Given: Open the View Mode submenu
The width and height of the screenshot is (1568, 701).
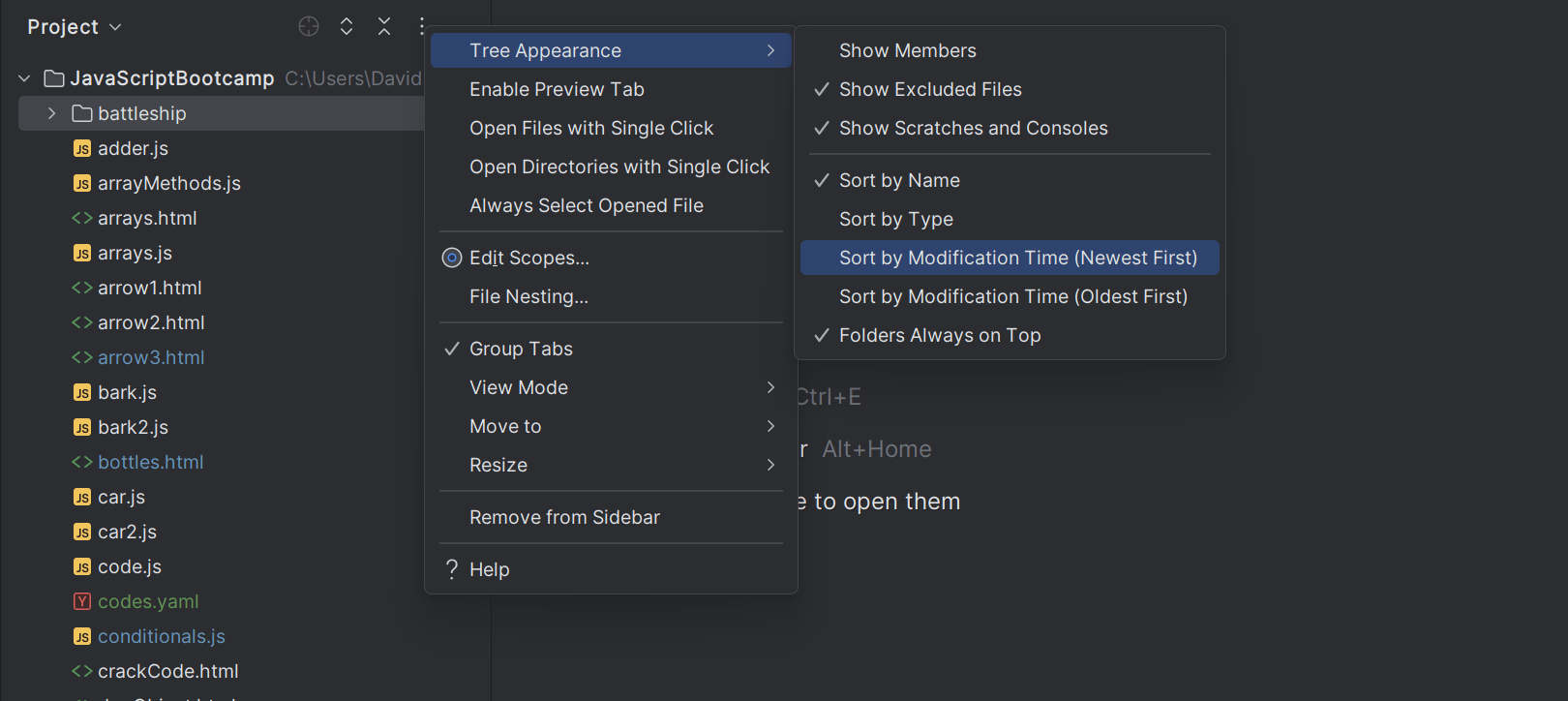Looking at the screenshot, I should click(x=519, y=387).
